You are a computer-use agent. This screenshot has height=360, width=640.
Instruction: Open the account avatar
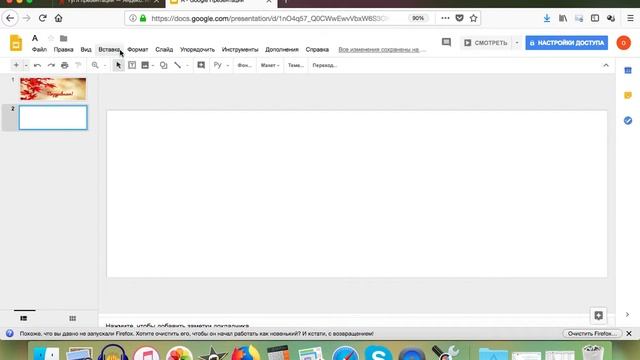[x=623, y=42]
